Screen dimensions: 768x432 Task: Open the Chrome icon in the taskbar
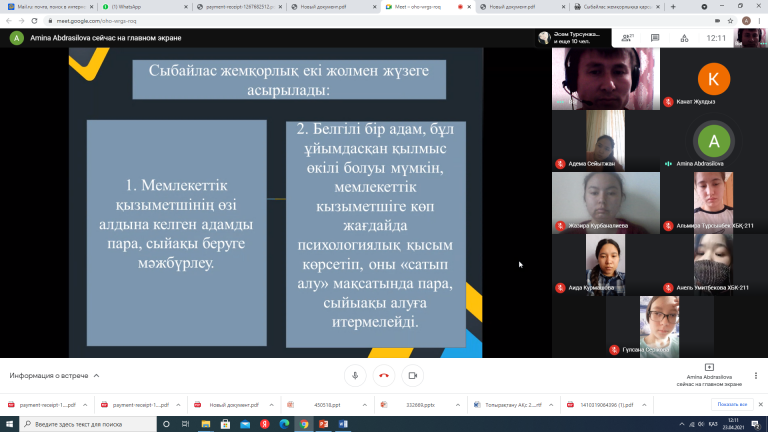point(302,424)
